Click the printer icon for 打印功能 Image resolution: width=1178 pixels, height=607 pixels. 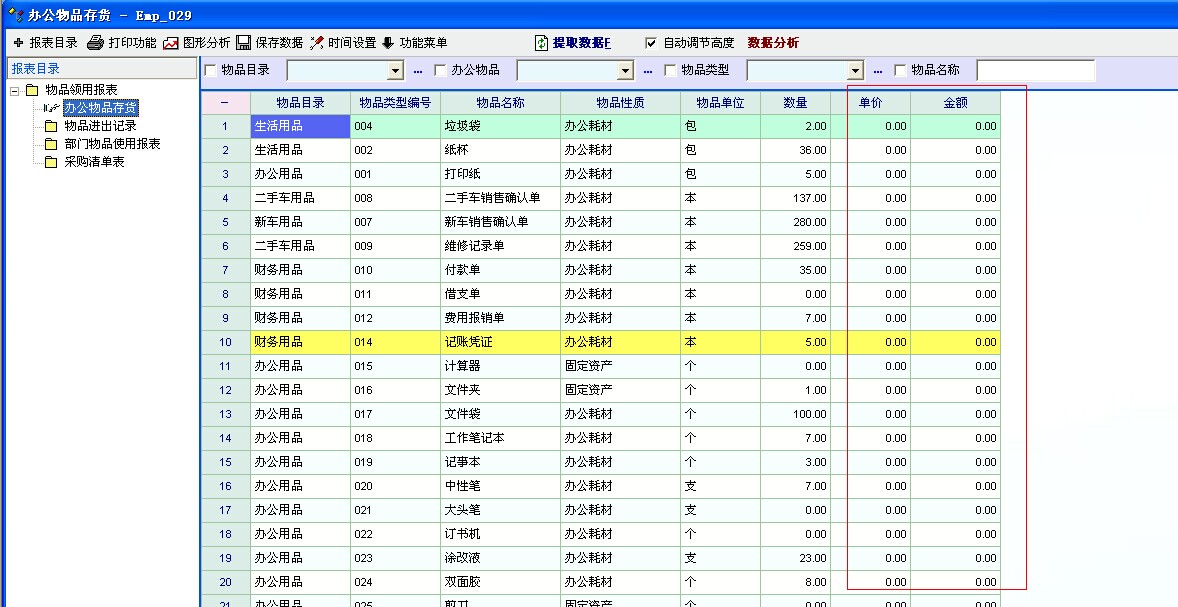click(96, 43)
